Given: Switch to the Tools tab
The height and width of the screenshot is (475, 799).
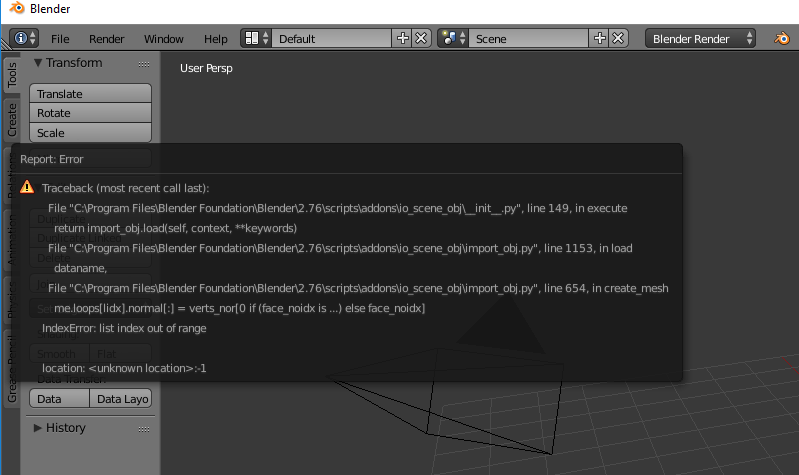Looking at the screenshot, I should 12,74.
